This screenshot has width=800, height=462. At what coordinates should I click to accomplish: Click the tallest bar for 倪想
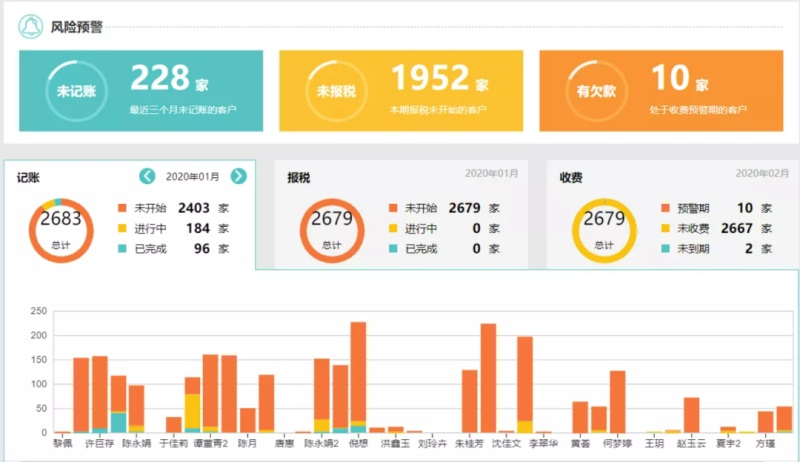tap(359, 377)
